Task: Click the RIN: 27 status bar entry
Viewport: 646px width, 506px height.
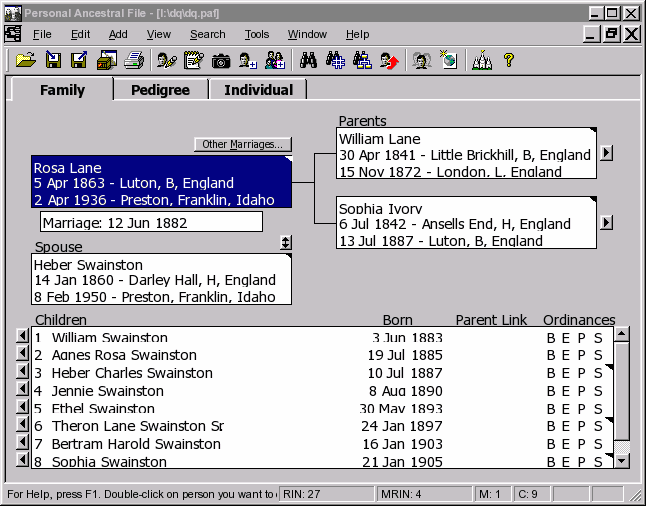Action: (x=326, y=494)
